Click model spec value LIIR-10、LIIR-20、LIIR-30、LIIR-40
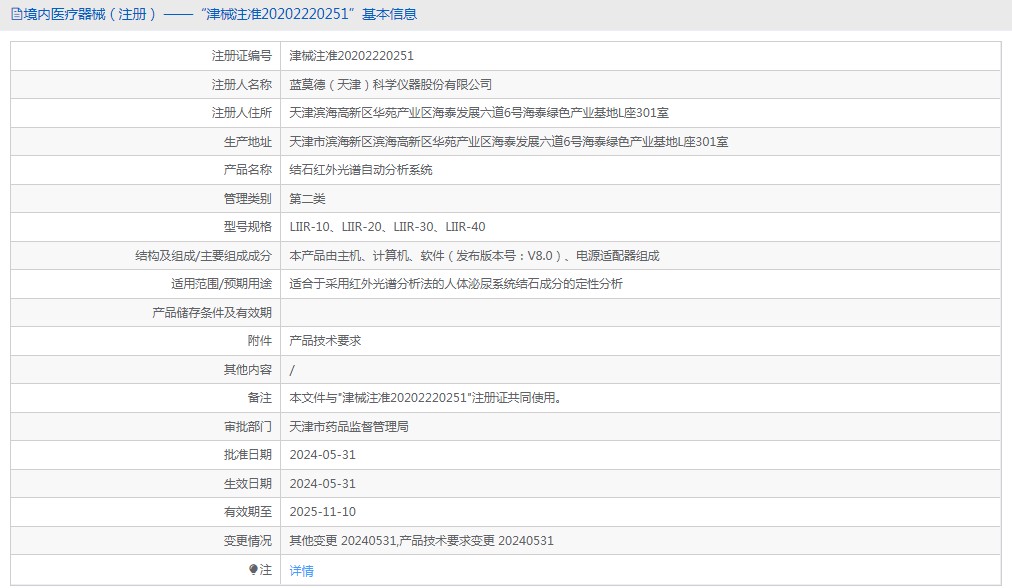 pos(387,227)
